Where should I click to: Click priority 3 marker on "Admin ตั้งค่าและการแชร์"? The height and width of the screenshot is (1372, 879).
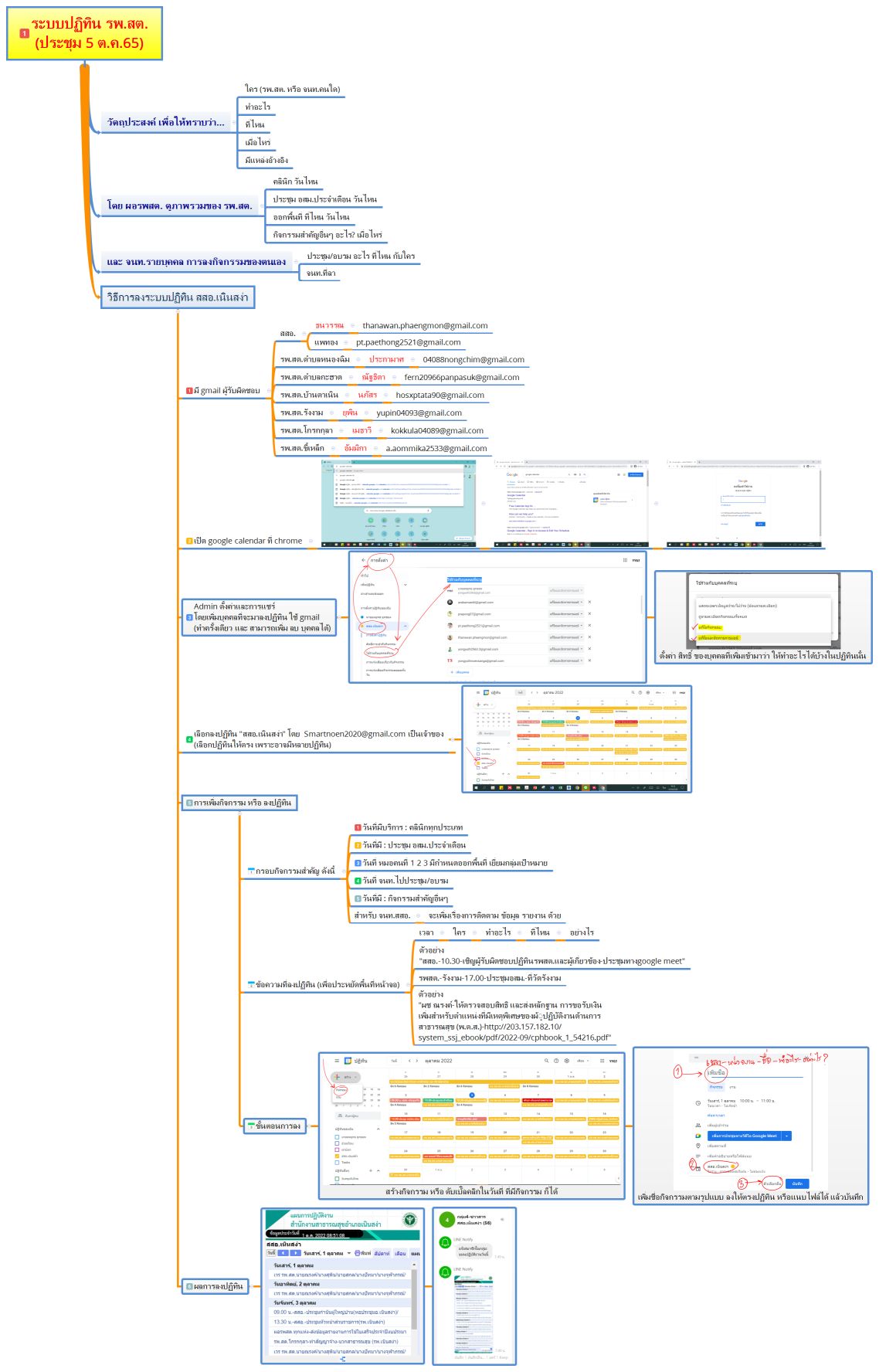[189, 617]
